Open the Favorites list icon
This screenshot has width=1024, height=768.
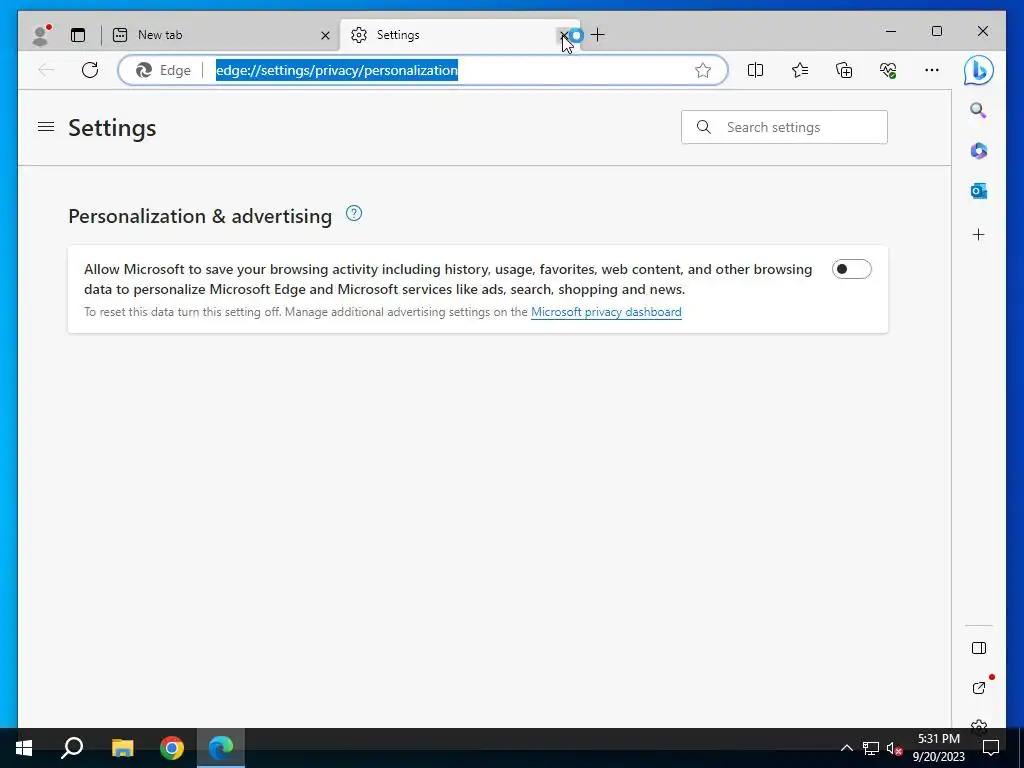[x=799, y=70]
